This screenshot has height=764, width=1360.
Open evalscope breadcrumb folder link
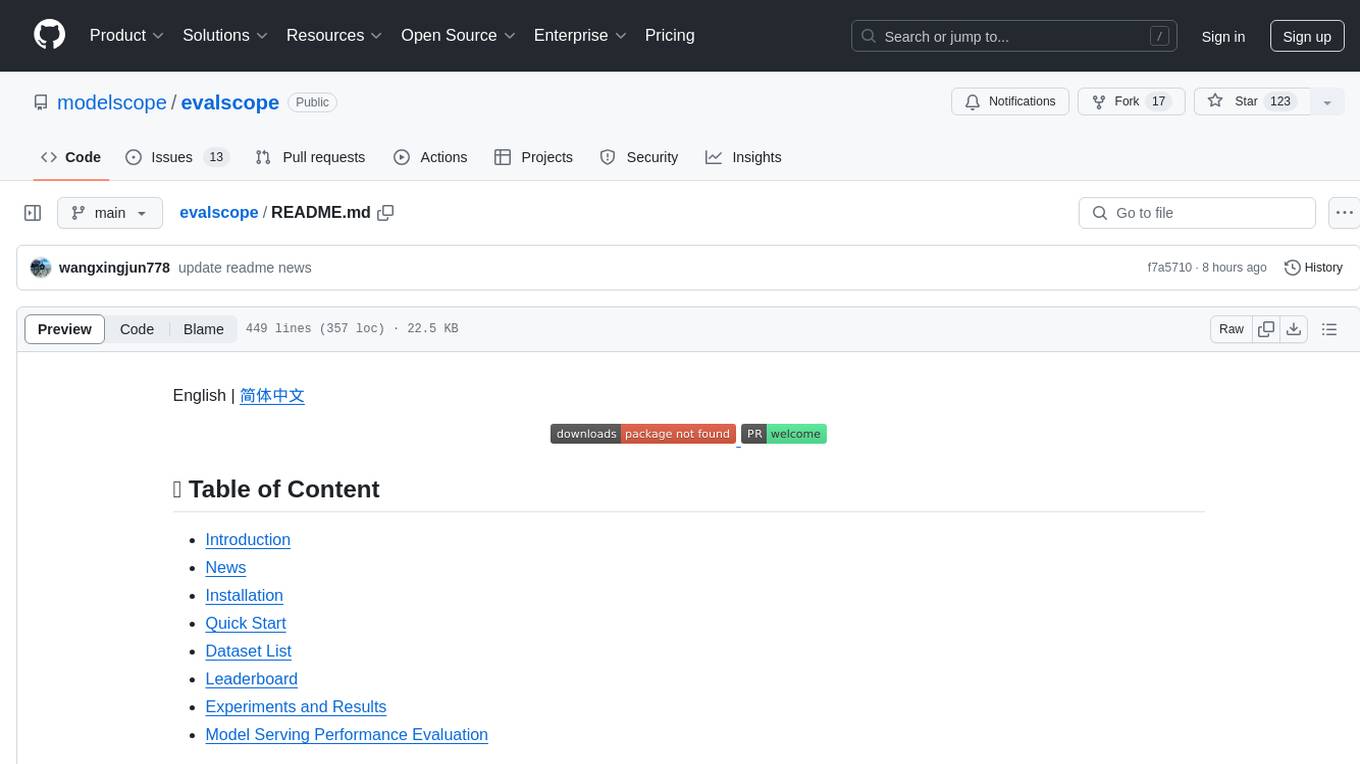(x=219, y=212)
